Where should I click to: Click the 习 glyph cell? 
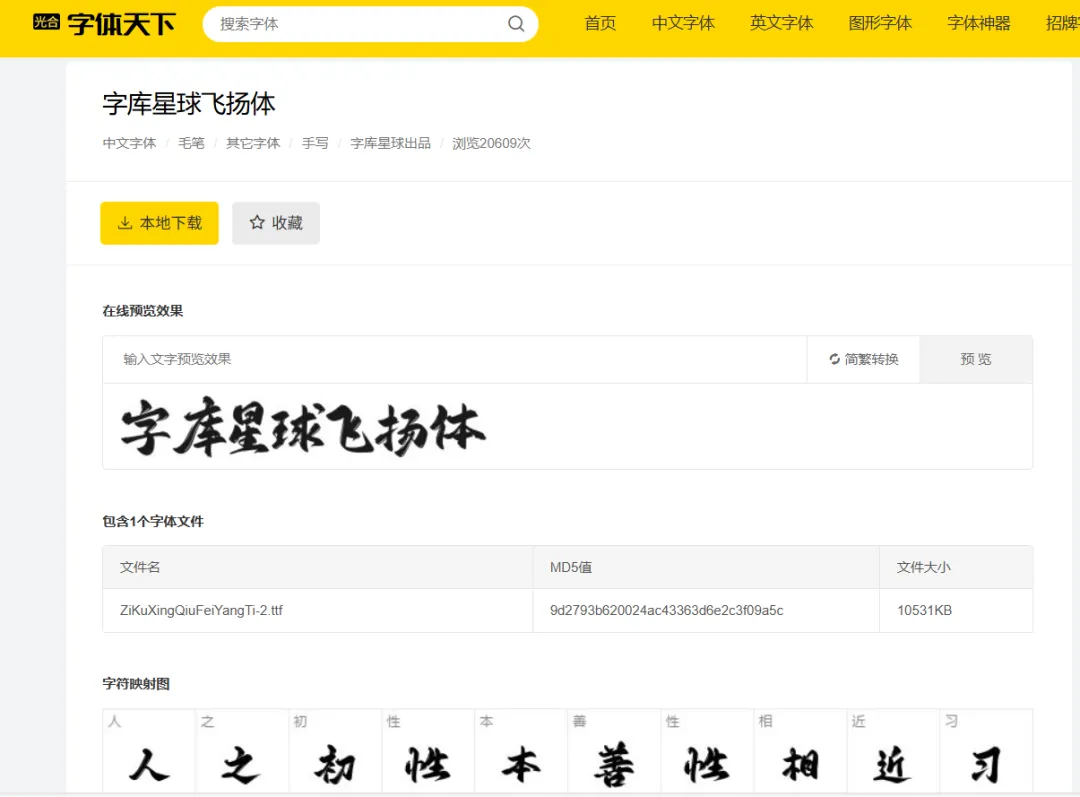coord(986,752)
